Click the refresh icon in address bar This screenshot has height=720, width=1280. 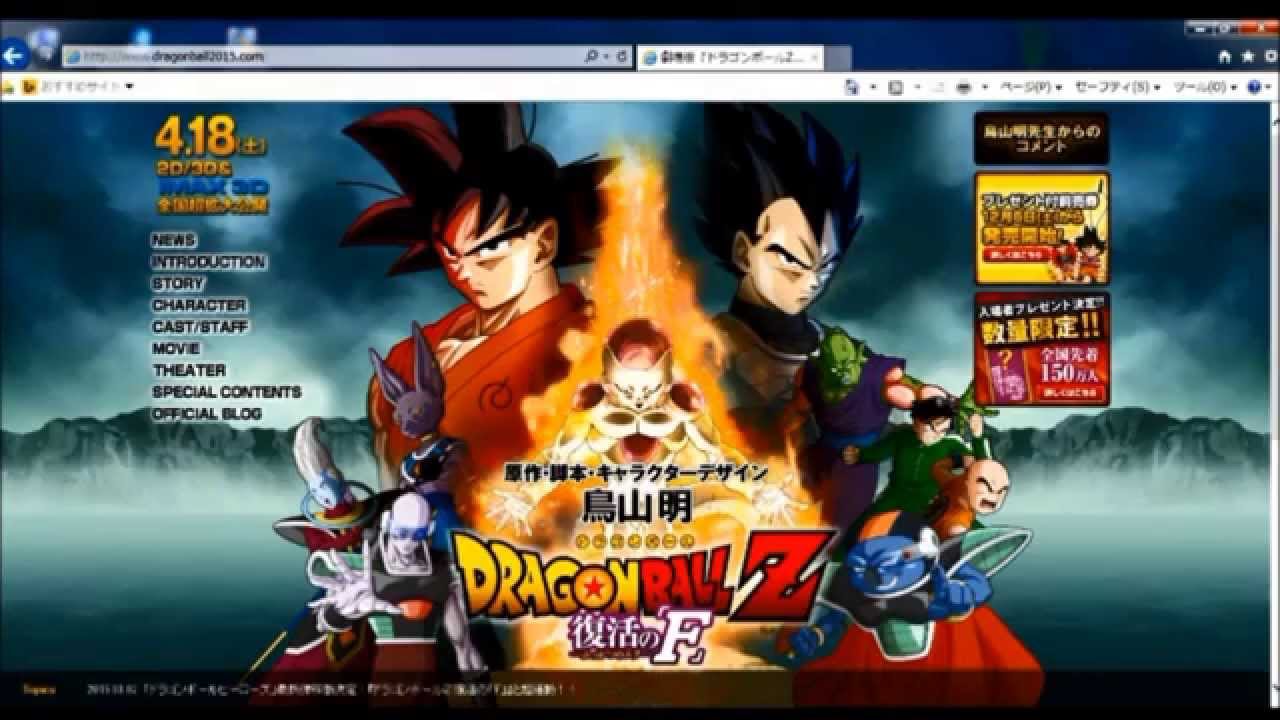point(622,57)
